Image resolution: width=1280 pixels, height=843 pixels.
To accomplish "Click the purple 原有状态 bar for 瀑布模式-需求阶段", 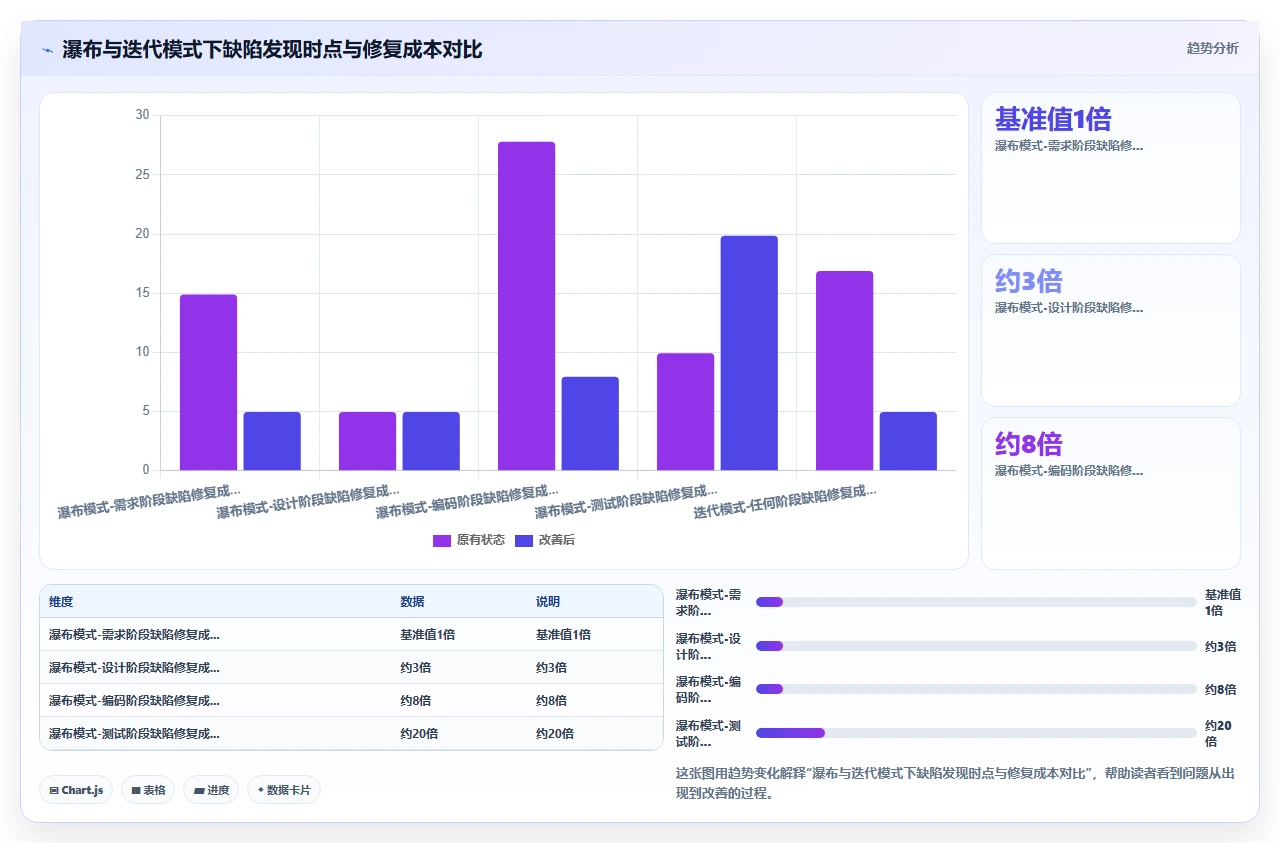I will coord(208,382).
